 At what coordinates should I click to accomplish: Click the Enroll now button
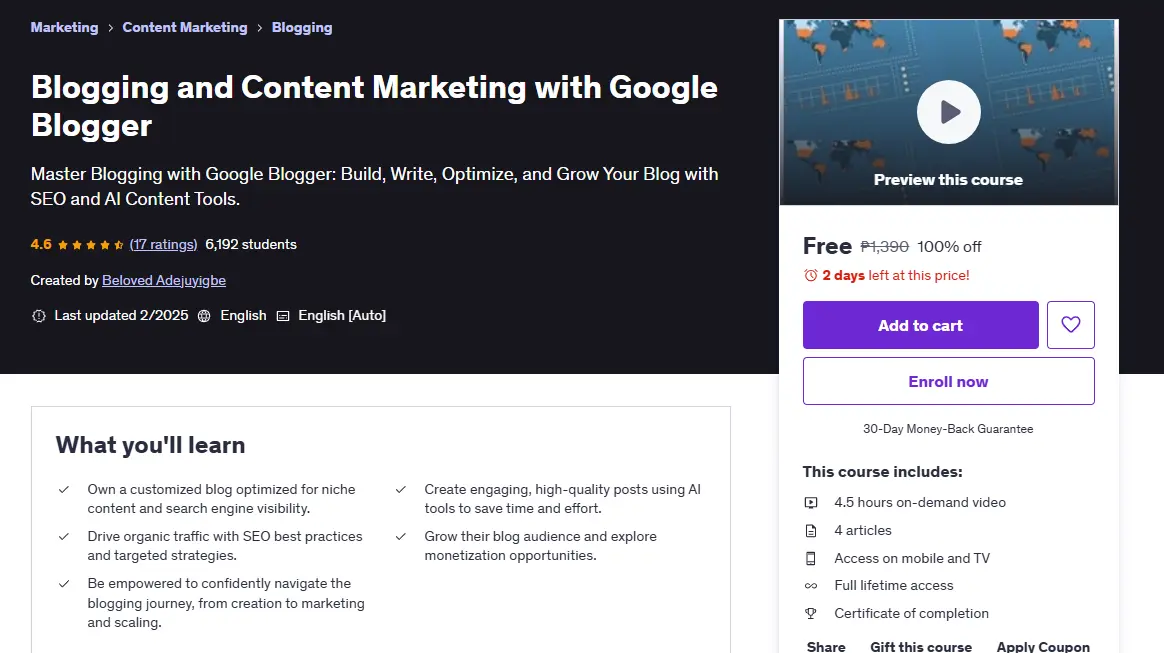point(949,381)
